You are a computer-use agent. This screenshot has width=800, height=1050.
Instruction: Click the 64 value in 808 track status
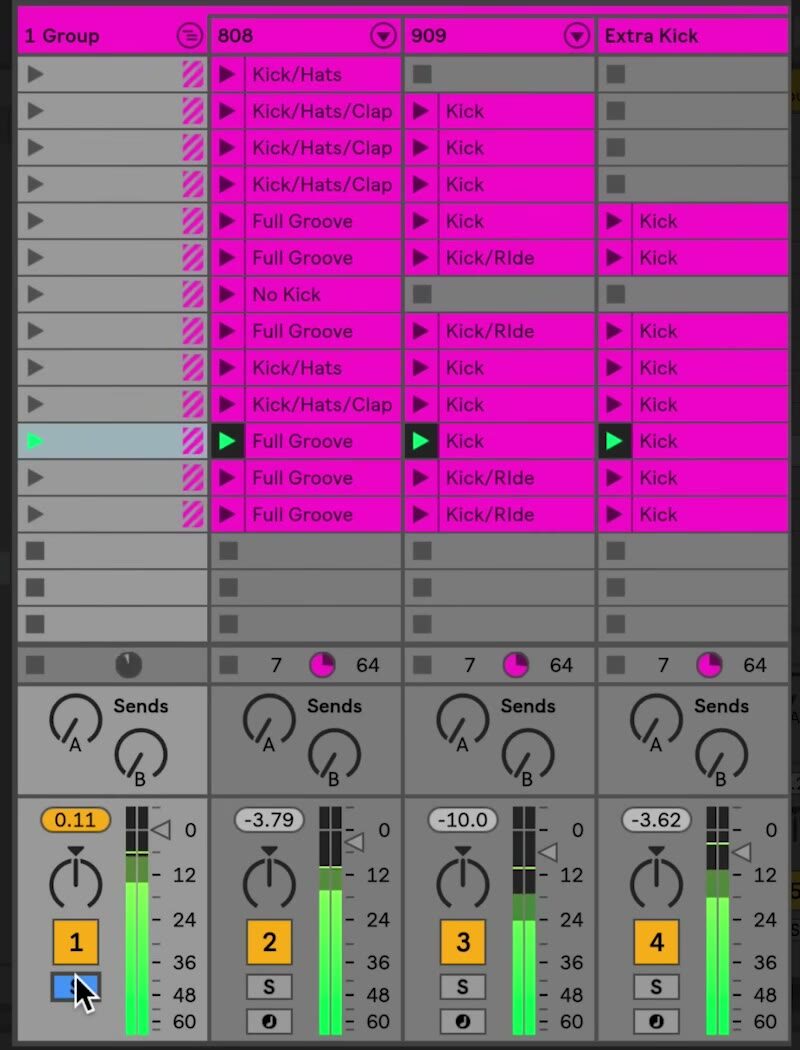pyautogui.click(x=368, y=665)
